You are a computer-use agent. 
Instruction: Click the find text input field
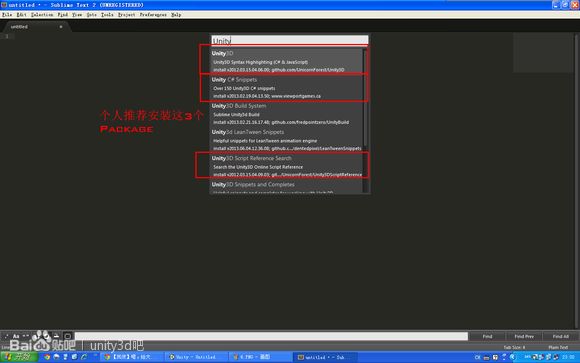click(x=271, y=336)
